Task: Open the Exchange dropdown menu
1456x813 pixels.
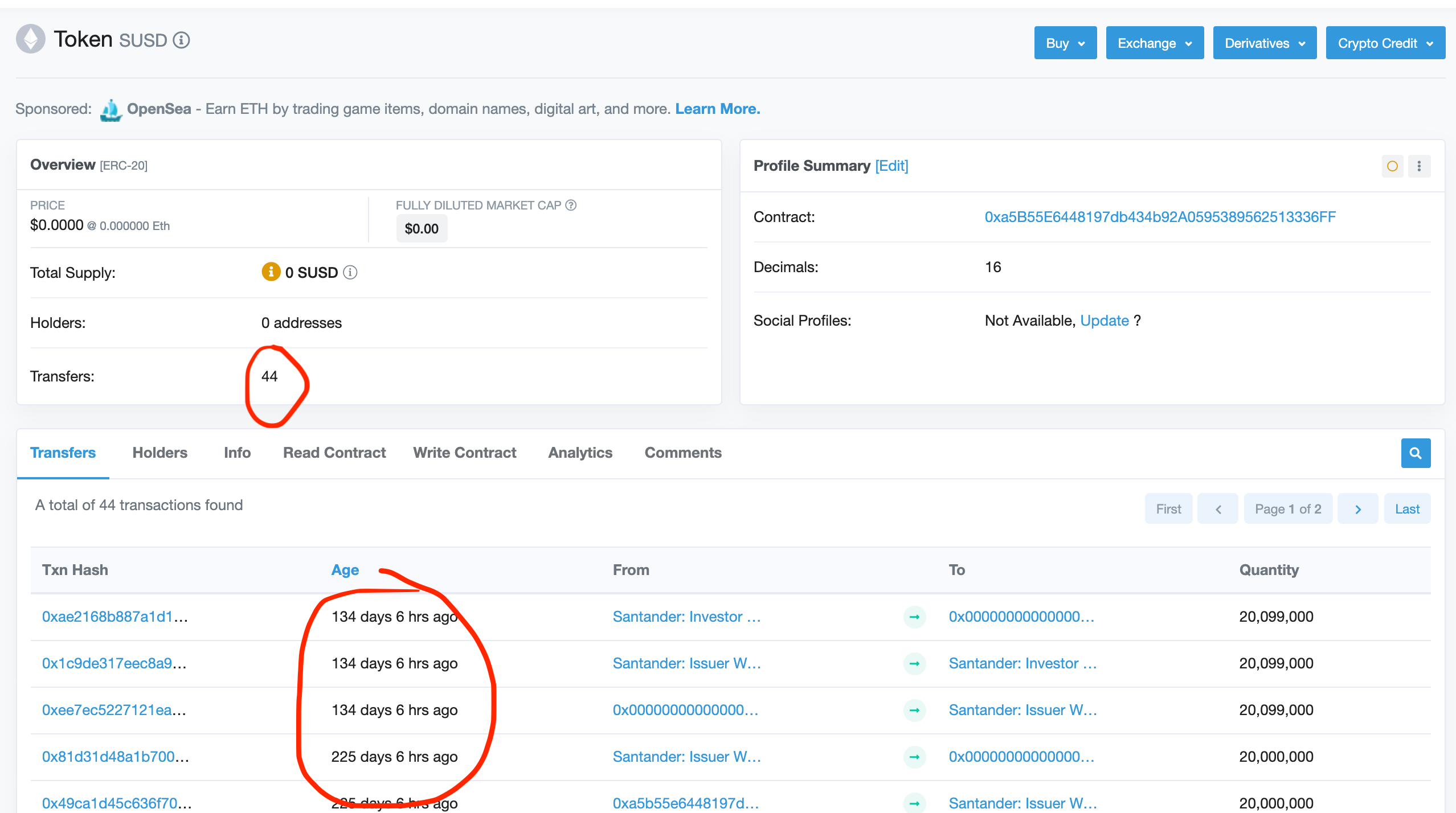Action: (x=1154, y=43)
